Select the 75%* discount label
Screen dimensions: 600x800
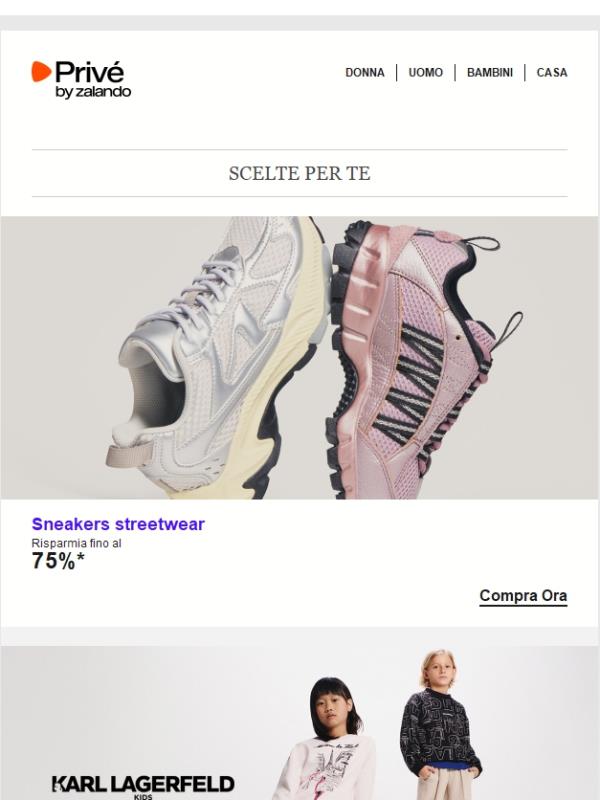pyautogui.click(x=58, y=561)
